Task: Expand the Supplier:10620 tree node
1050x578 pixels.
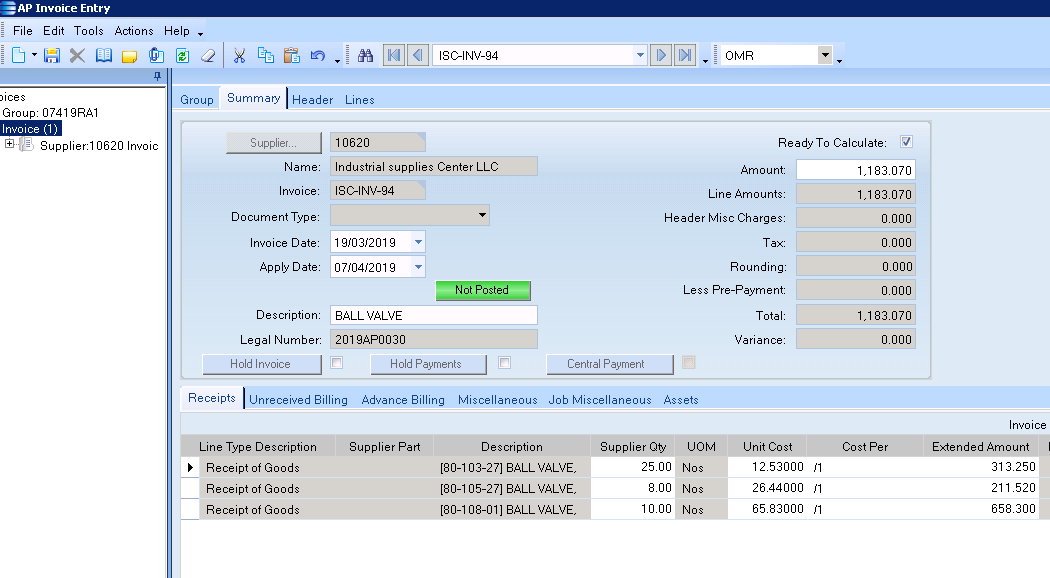Action: (x=10, y=145)
